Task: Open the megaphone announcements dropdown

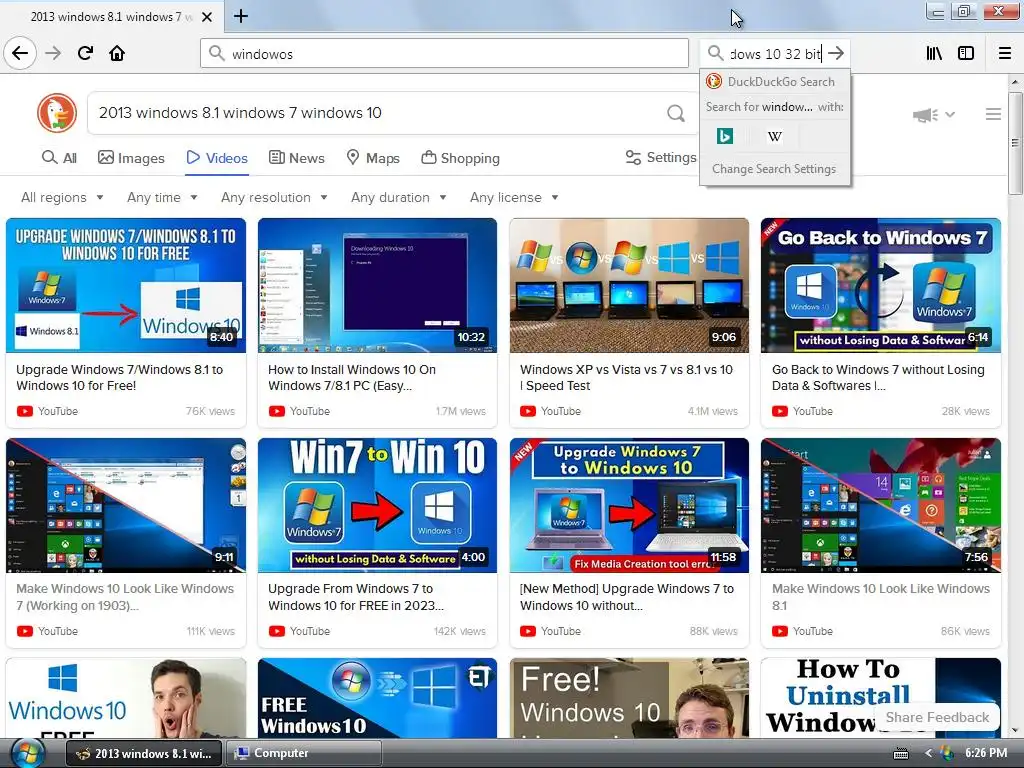Action: tap(934, 115)
